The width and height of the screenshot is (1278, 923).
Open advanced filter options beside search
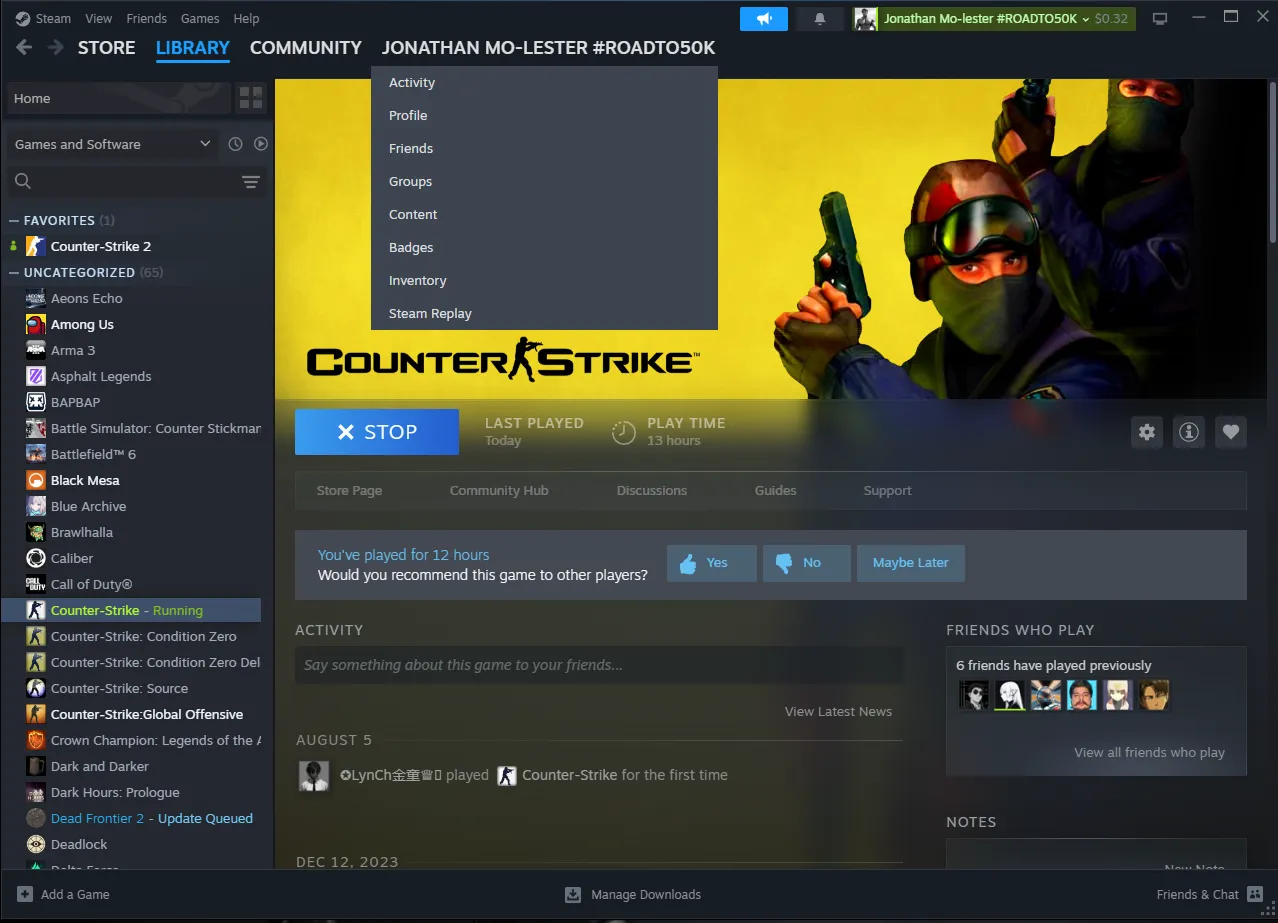(x=251, y=181)
